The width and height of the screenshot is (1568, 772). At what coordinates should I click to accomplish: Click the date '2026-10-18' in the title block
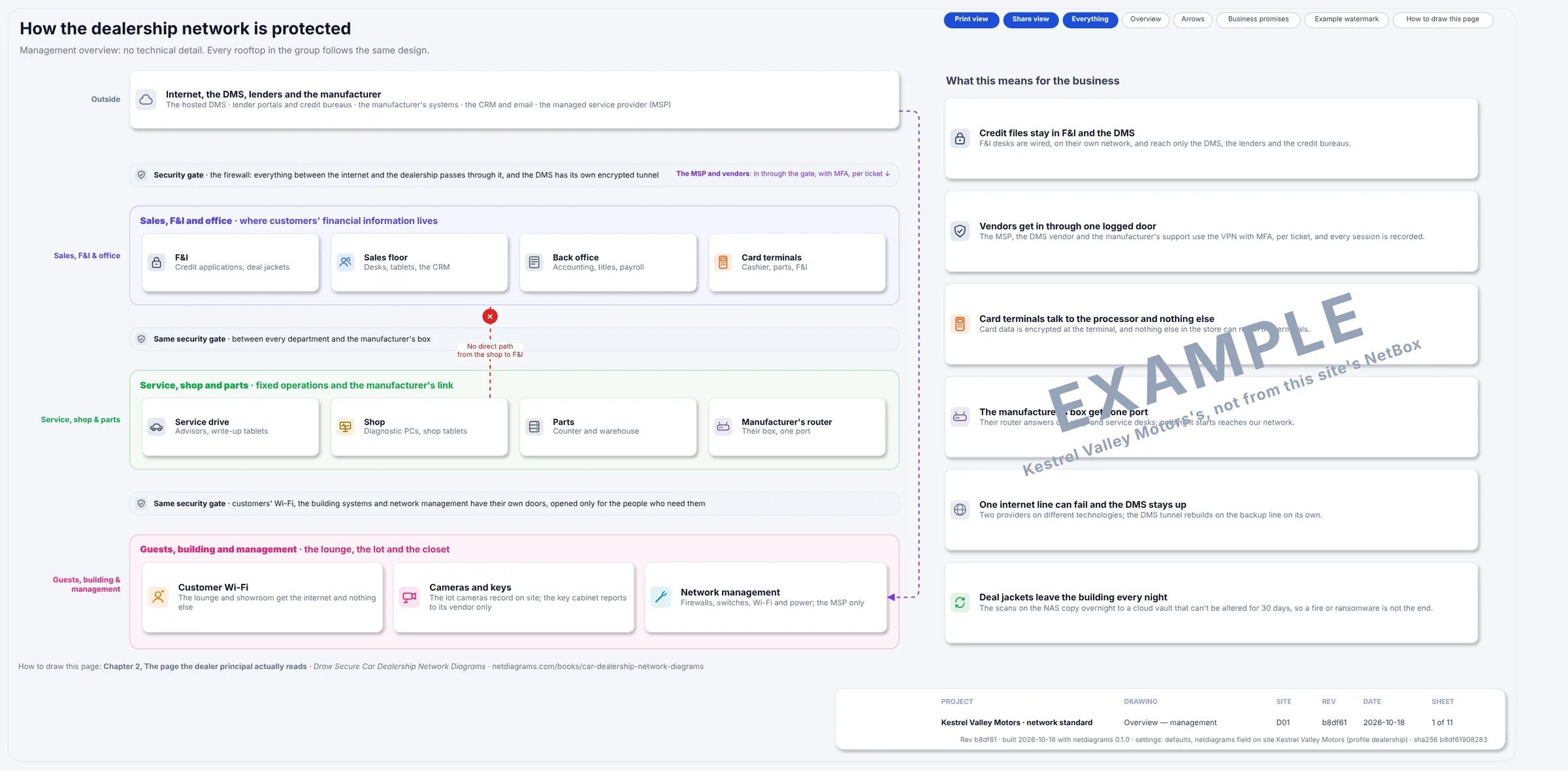coord(1384,723)
